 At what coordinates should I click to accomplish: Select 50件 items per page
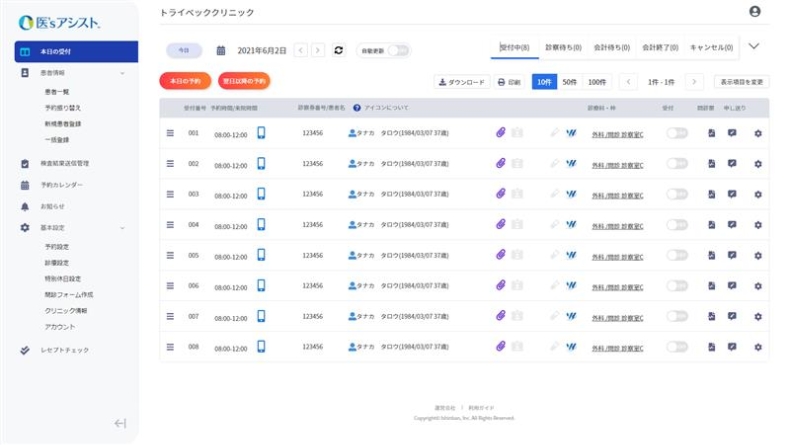(569, 82)
